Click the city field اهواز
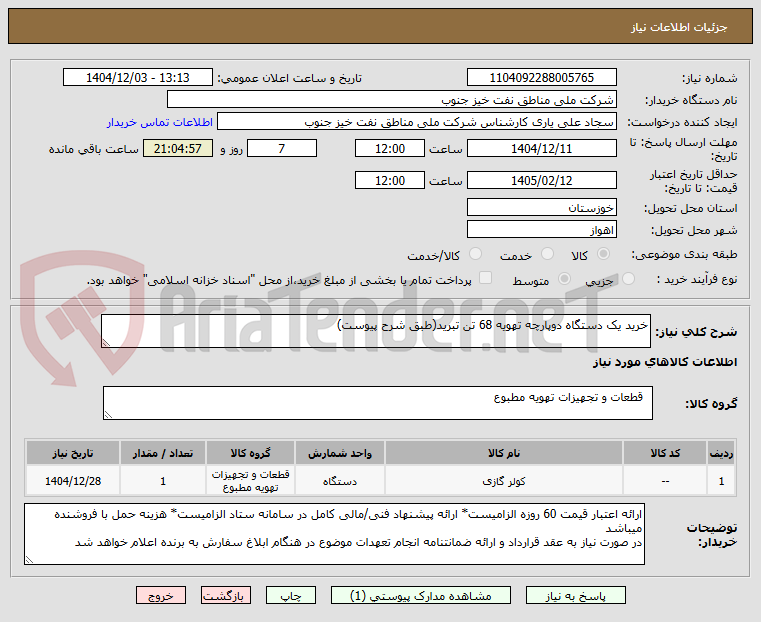This screenshot has height=622, width=761. (542, 229)
